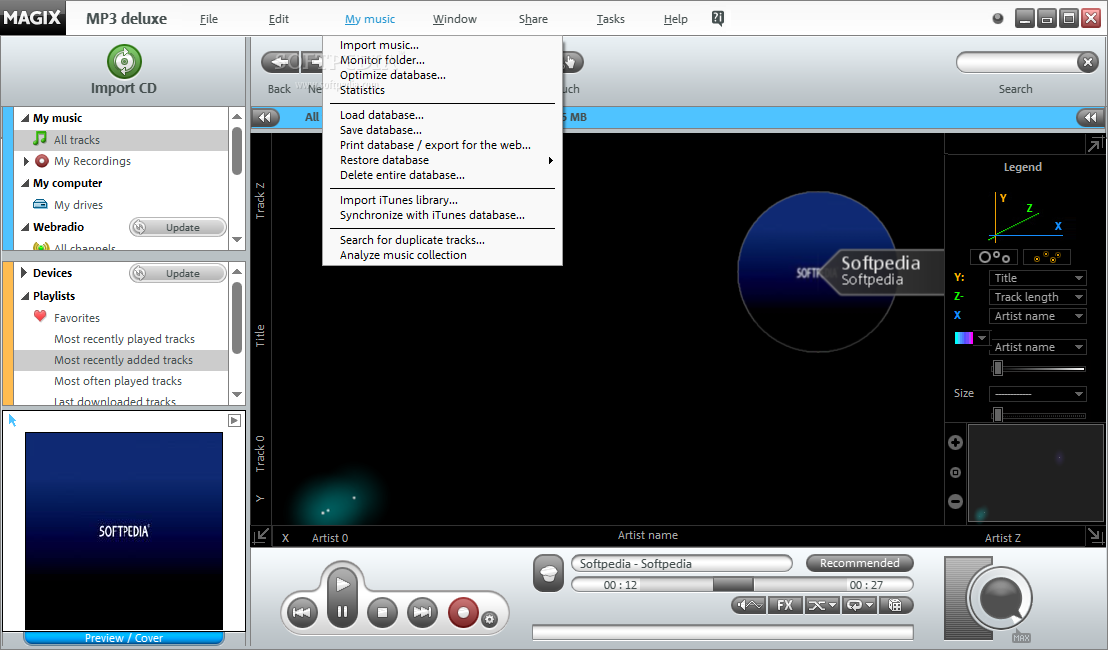Click the Play button
Image resolution: width=1108 pixels, height=650 pixels.
[x=343, y=584]
